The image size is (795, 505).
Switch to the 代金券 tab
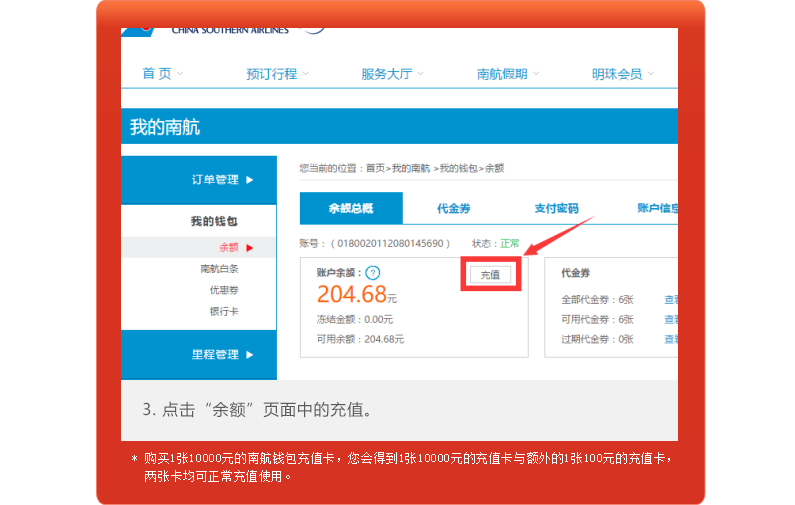[453, 208]
